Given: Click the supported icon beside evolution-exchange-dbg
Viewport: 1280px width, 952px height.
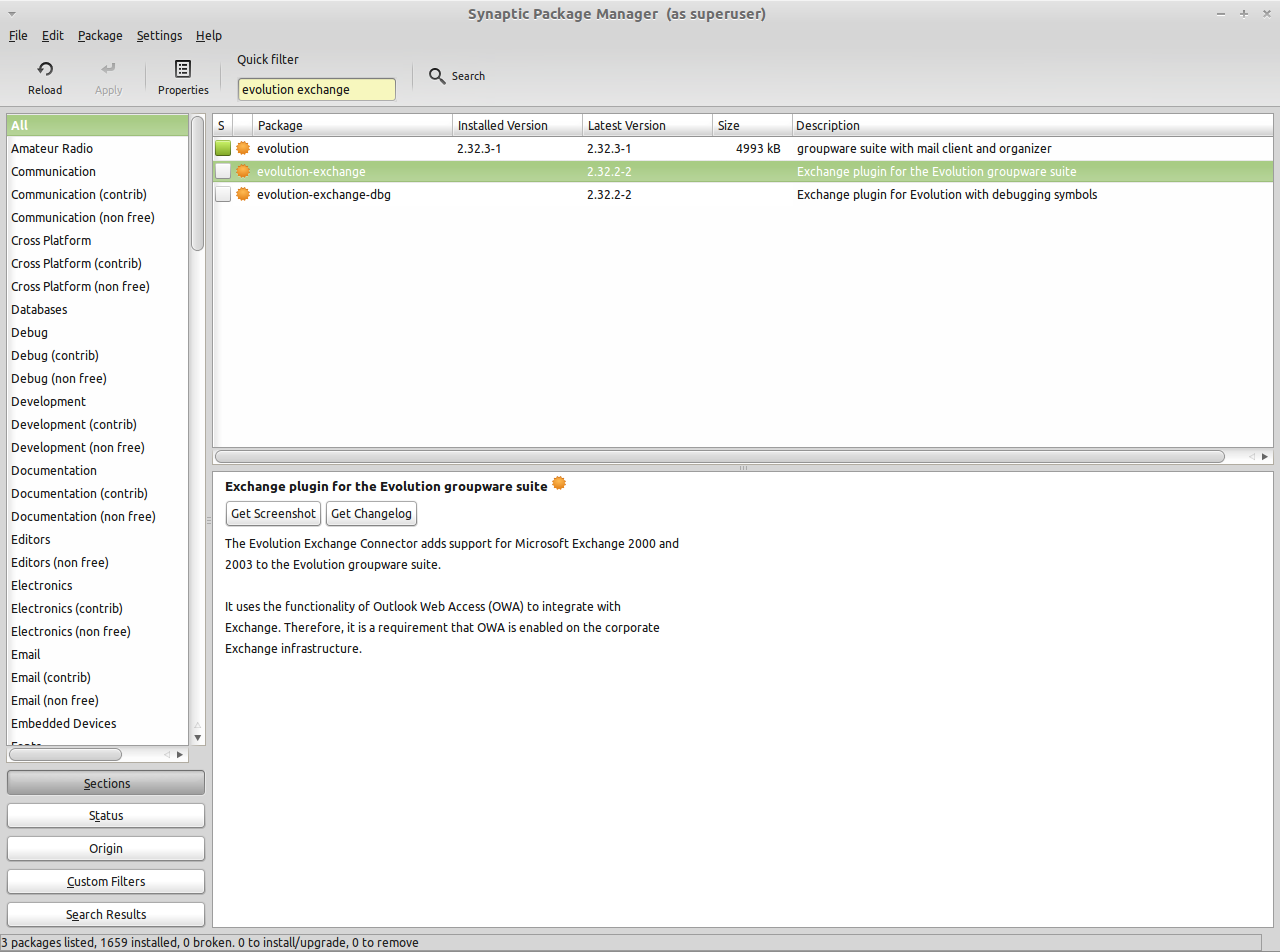Looking at the screenshot, I should point(243,194).
